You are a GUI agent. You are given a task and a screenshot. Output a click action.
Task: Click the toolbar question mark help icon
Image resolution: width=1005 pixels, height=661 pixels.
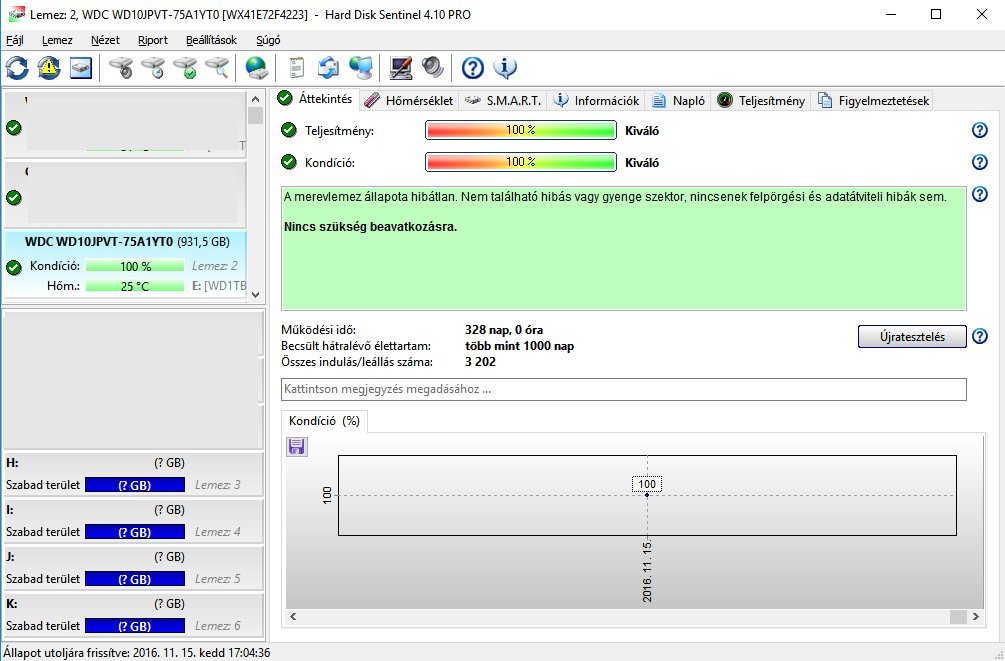[472, 67]
